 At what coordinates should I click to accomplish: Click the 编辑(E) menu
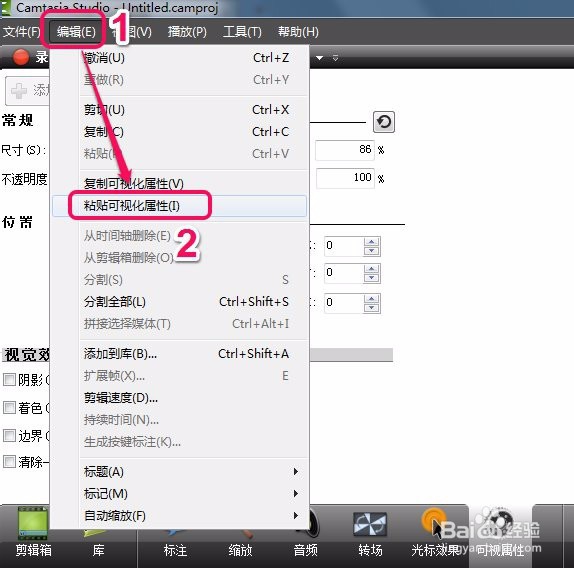click(x=76, y=32)
